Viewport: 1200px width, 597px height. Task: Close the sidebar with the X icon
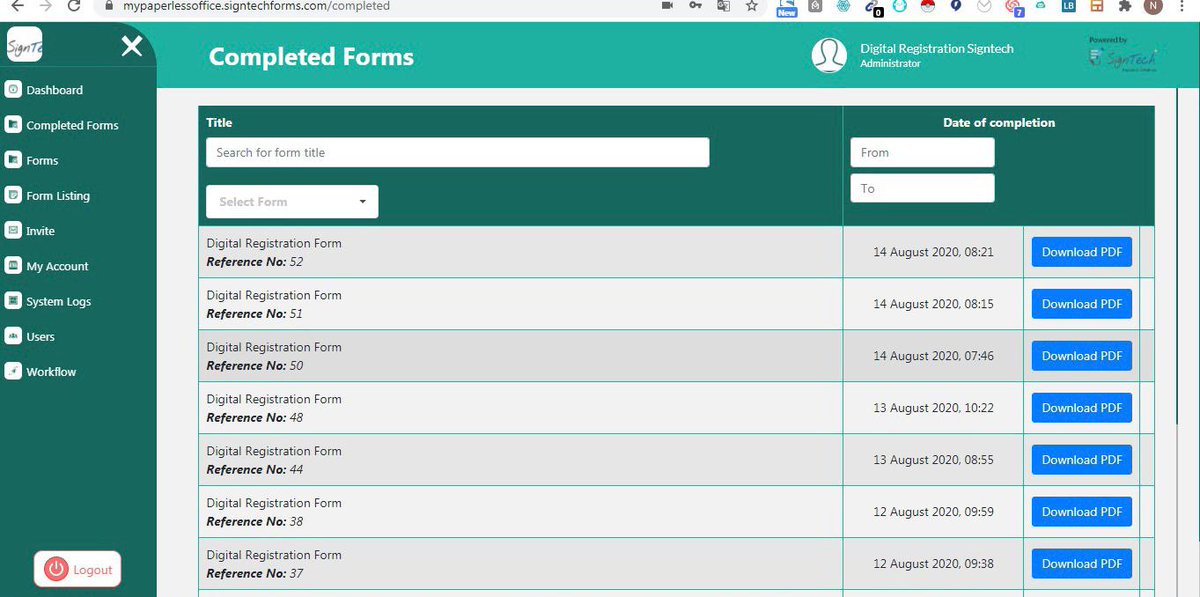pyautogui.click(x=132, y=46)
